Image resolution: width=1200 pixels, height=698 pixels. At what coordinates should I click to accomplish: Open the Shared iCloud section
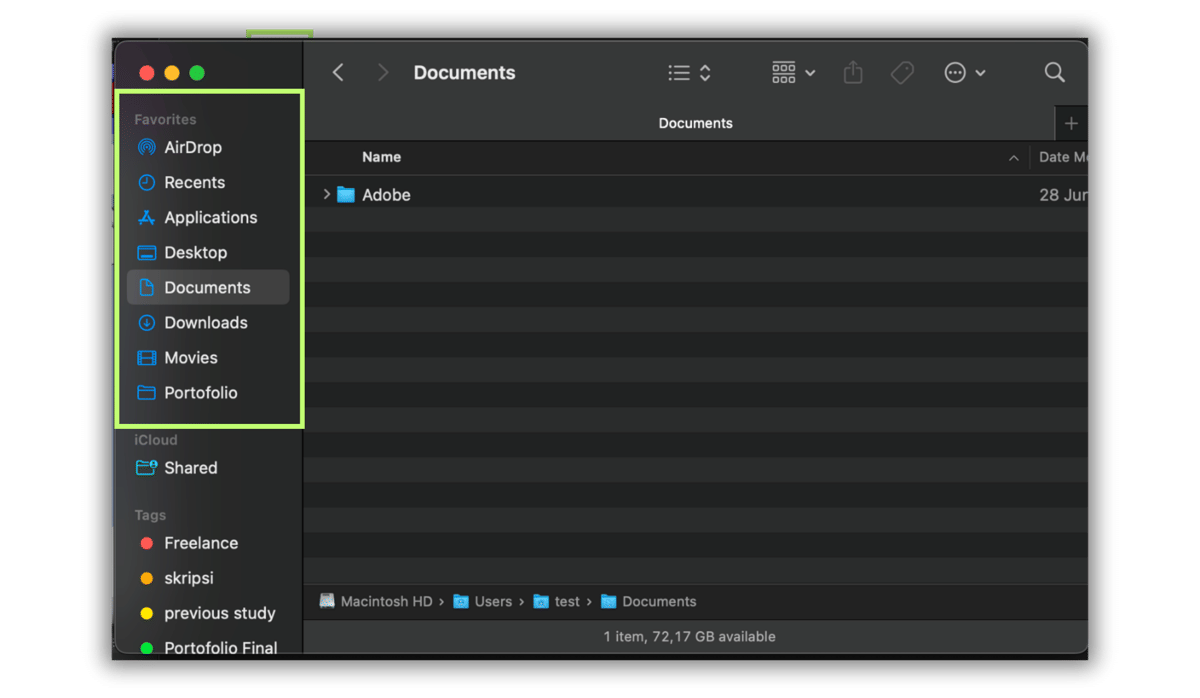(x=191, y=467)
